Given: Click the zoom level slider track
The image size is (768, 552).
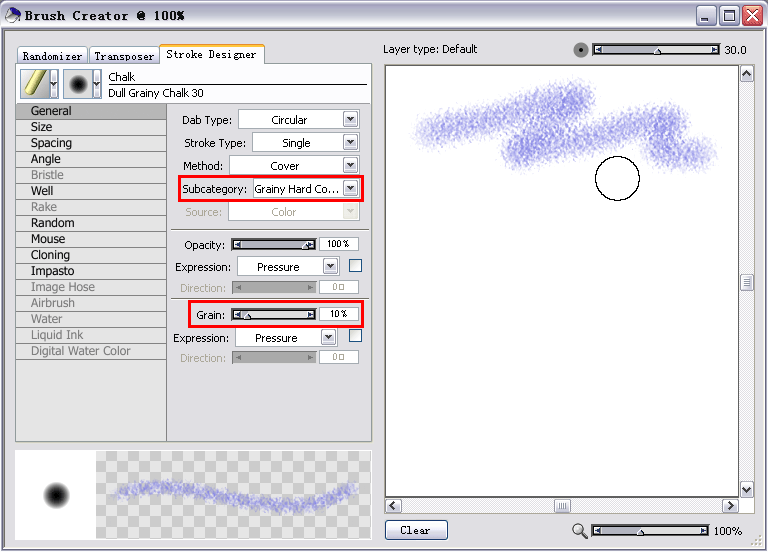Looking at the screenshot, I should [x=655, y=531].
